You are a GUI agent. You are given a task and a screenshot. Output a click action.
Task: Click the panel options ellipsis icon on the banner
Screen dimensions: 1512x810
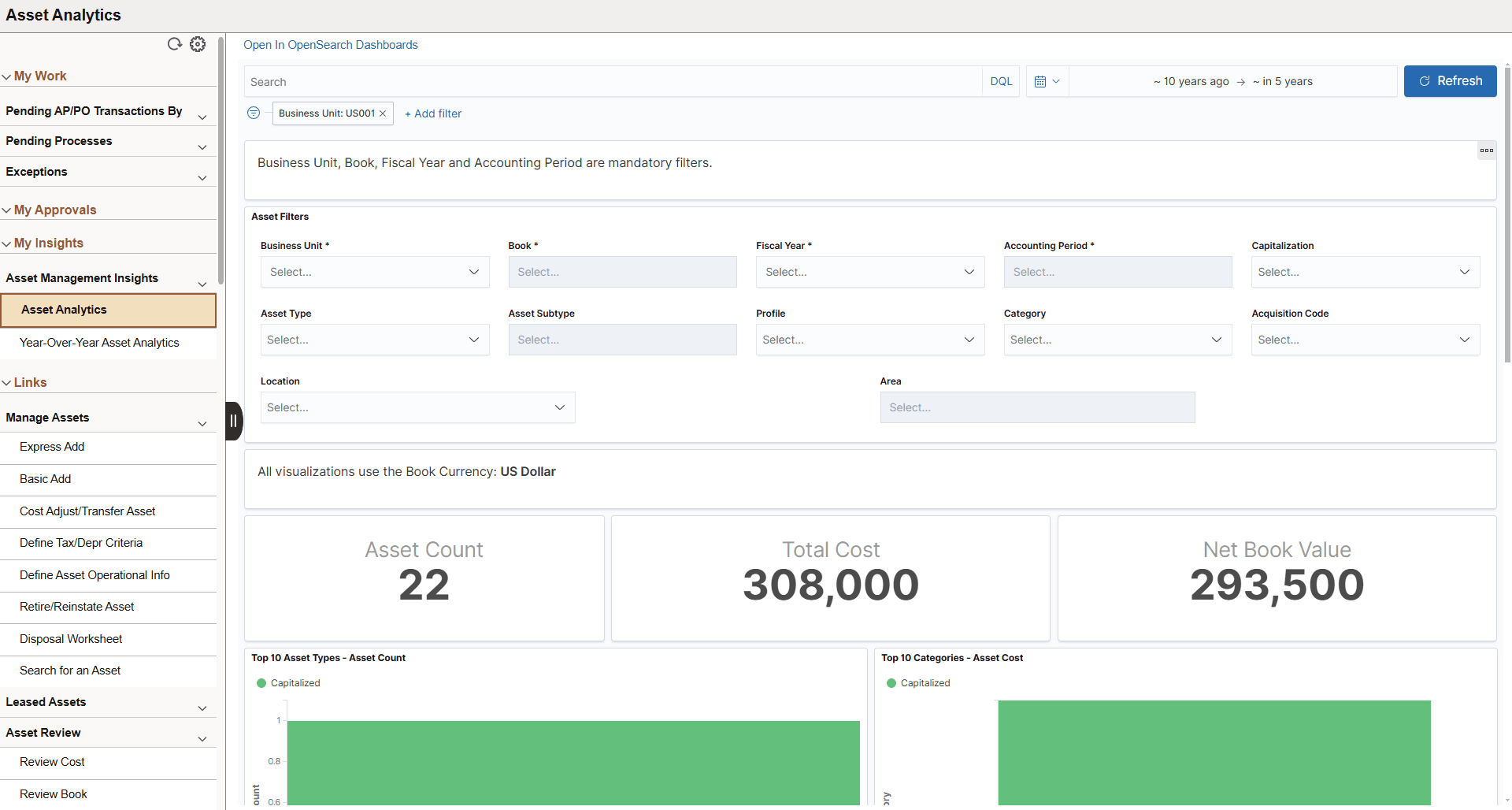tap(1487, 150)
